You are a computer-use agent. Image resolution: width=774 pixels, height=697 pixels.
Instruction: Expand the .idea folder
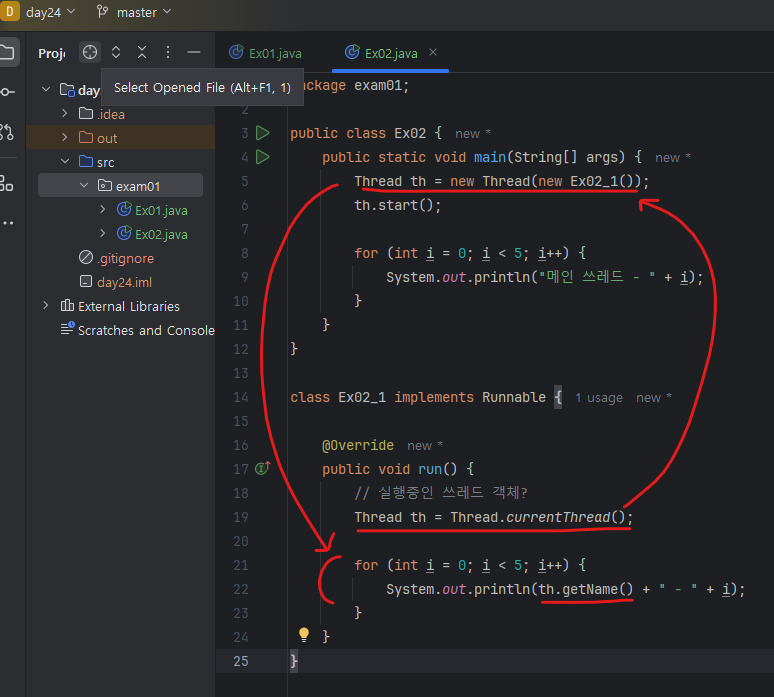pyautogui.click(x=65, y=113)
